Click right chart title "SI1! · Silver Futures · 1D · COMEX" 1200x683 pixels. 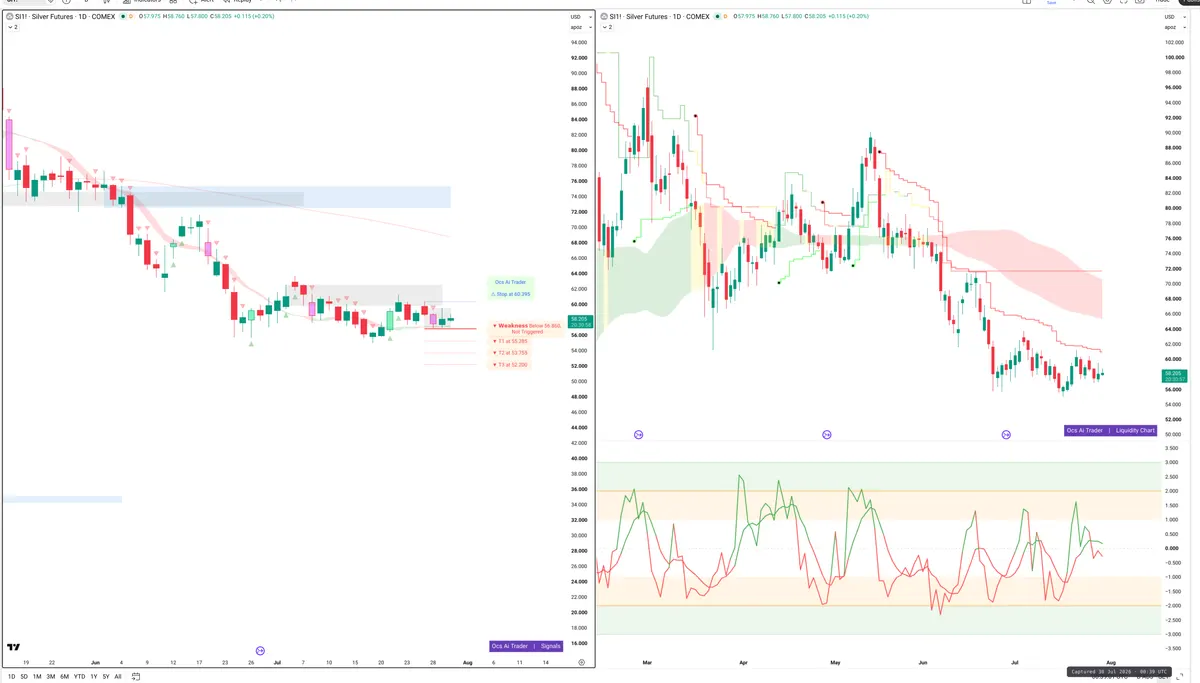tap(661, 17)
